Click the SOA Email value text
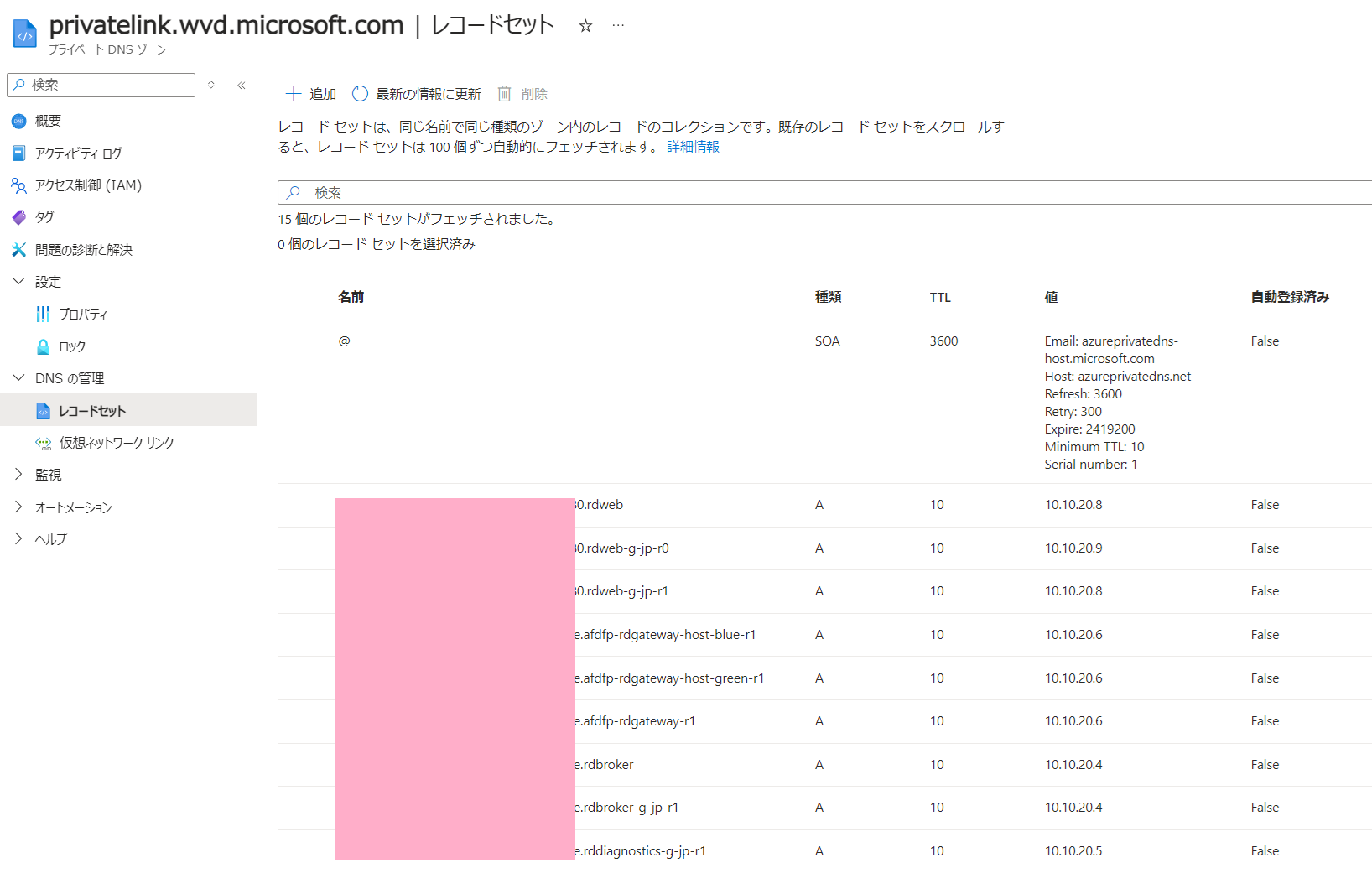 1111,350
